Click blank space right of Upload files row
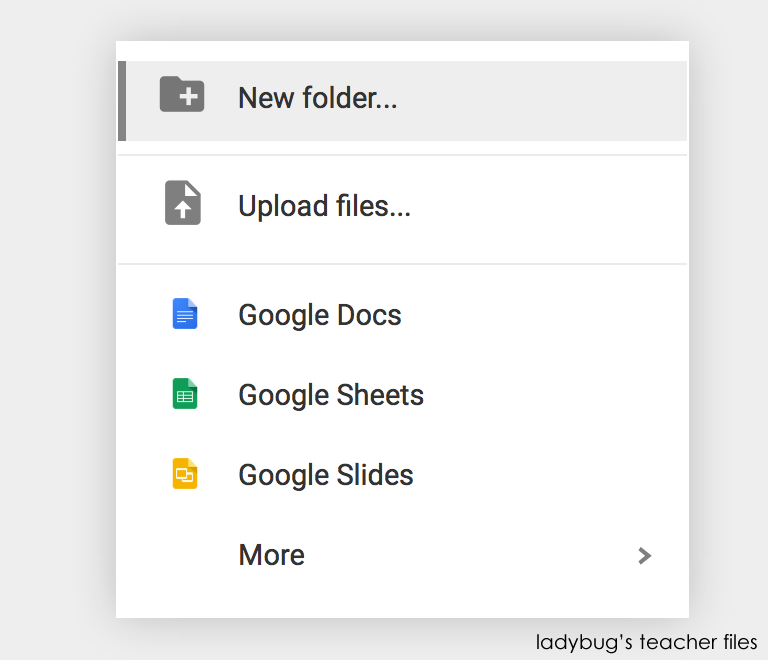Viewport: 768px width, 660px height. click(x=560, y=206)
